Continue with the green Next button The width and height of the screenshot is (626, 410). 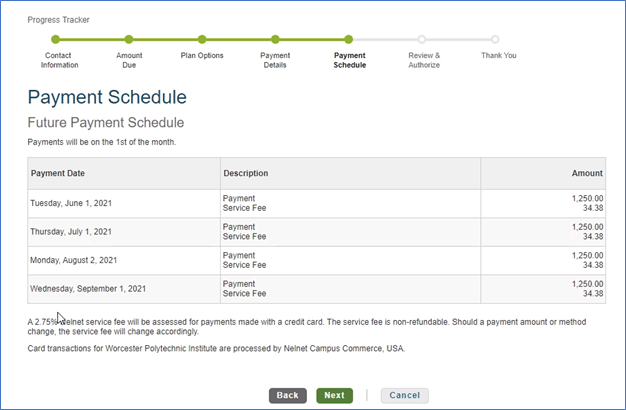click(335, 395)
